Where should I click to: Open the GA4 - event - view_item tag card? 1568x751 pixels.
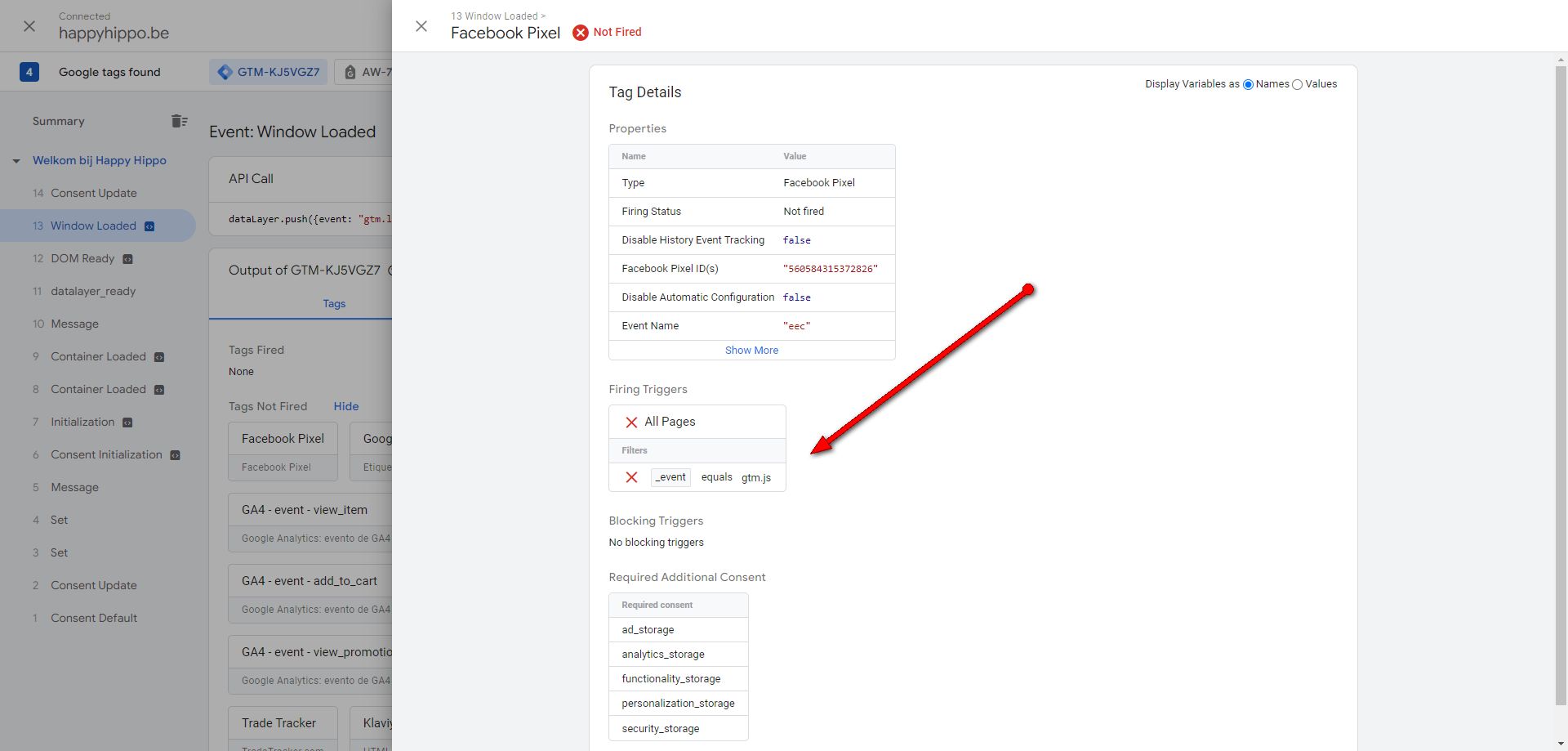(305, 510)
